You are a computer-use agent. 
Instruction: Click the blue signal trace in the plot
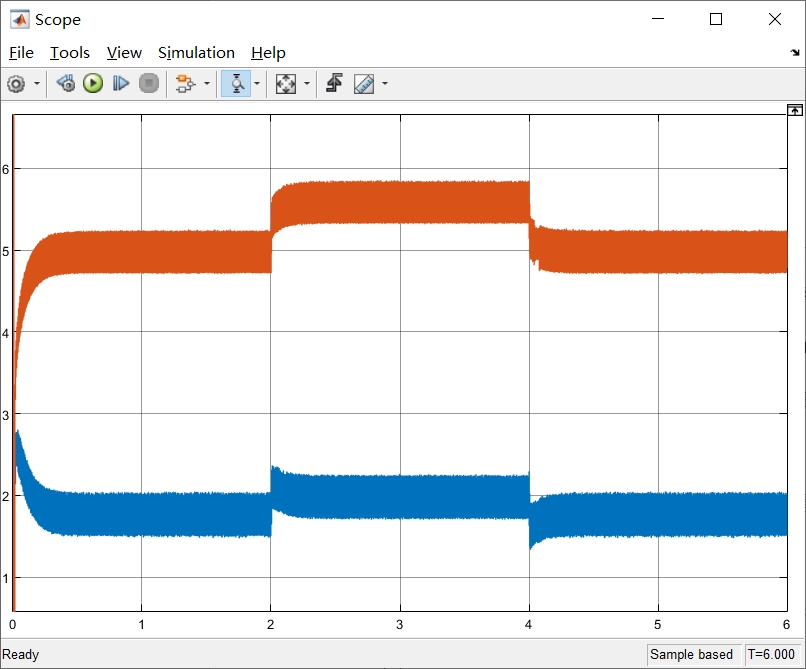(401, 497)
